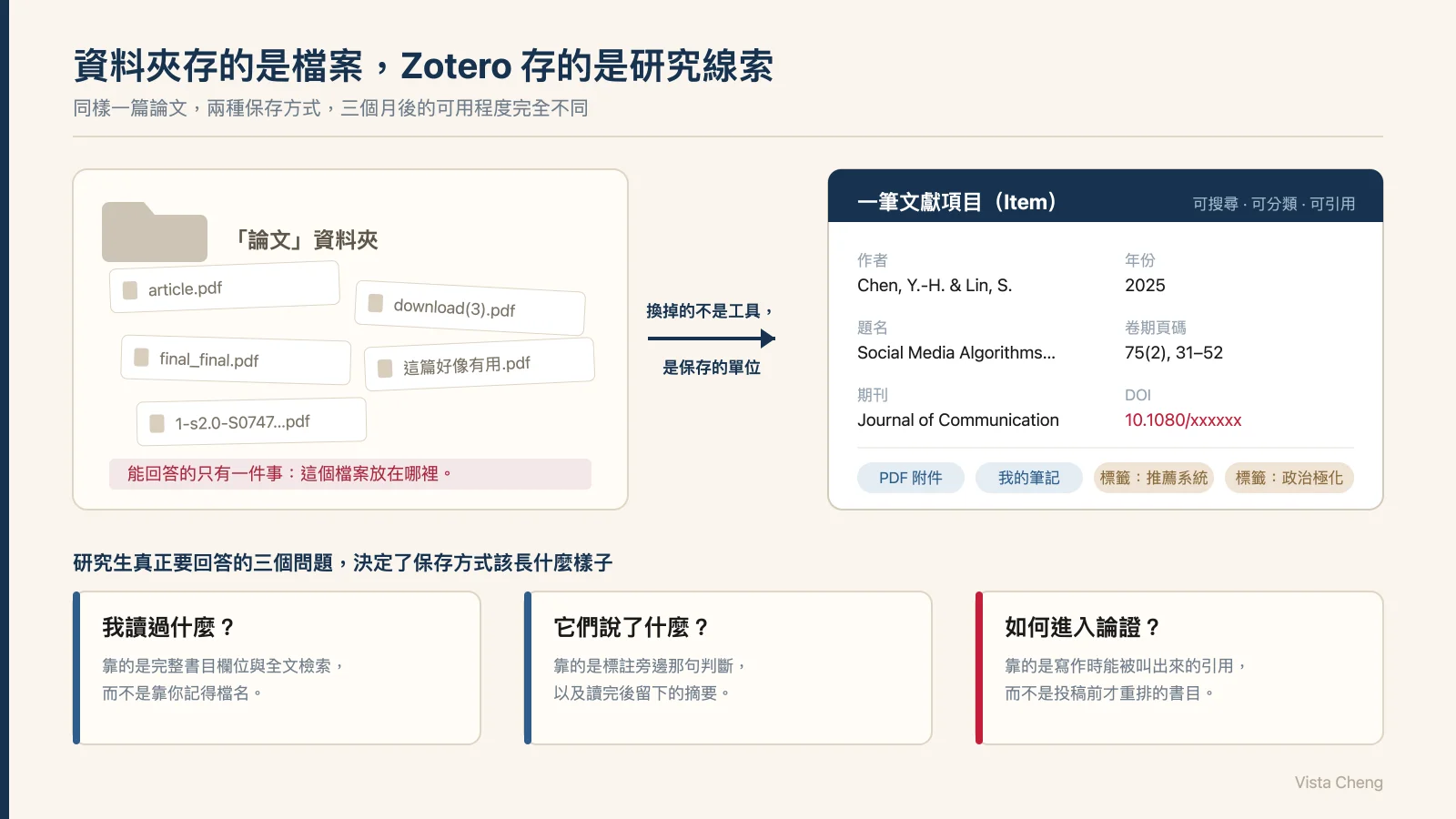Click the 我讀過什麼？ card heading
Viewport: 1456px width, 819px height.
click(x=169, y=627)
